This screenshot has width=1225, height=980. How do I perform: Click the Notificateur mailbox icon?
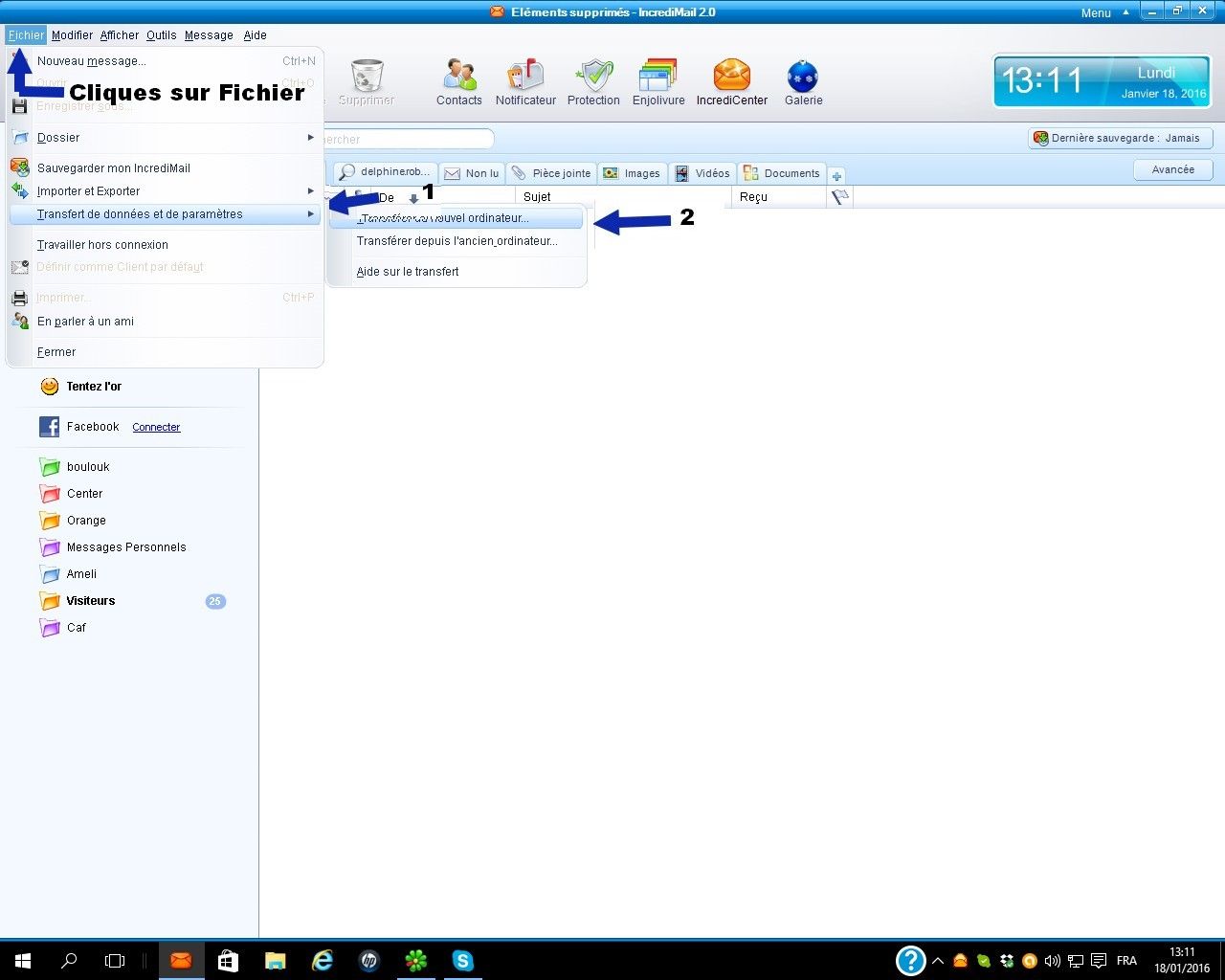tap(525, 77)
